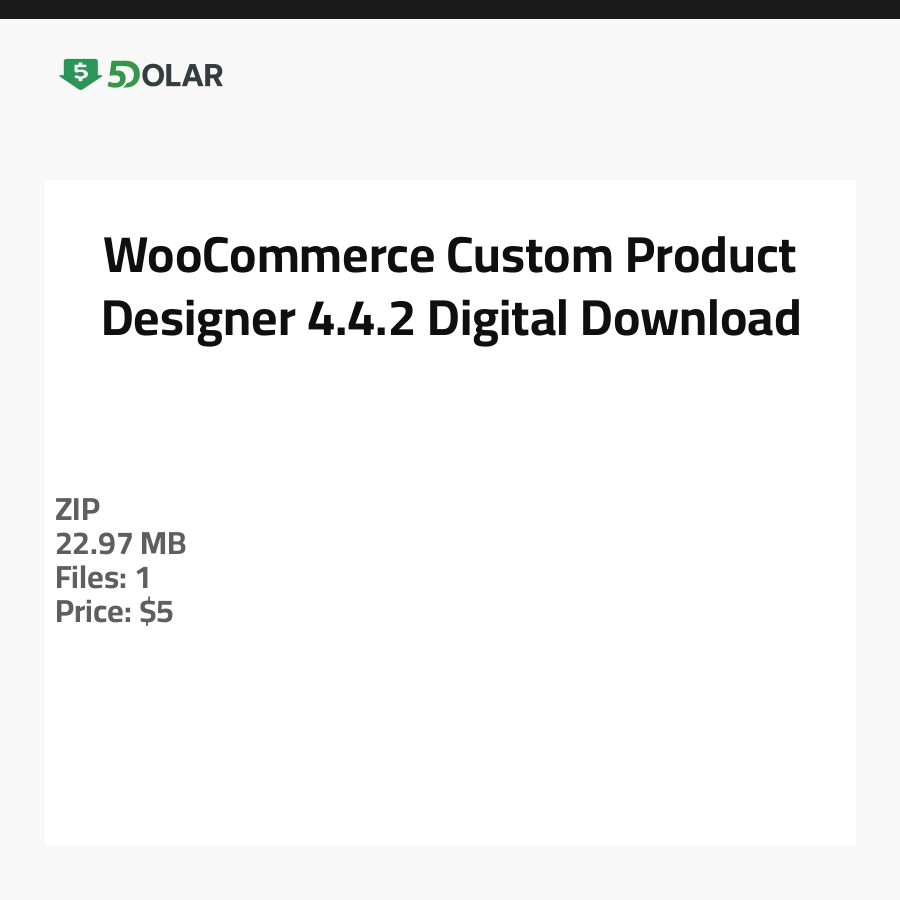Click the word "WooCommerce" in the title

269,257
